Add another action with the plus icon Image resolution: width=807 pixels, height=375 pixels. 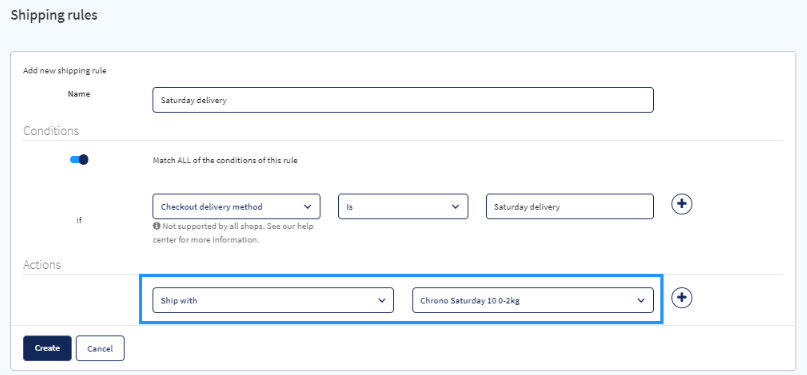coord(681,297)
